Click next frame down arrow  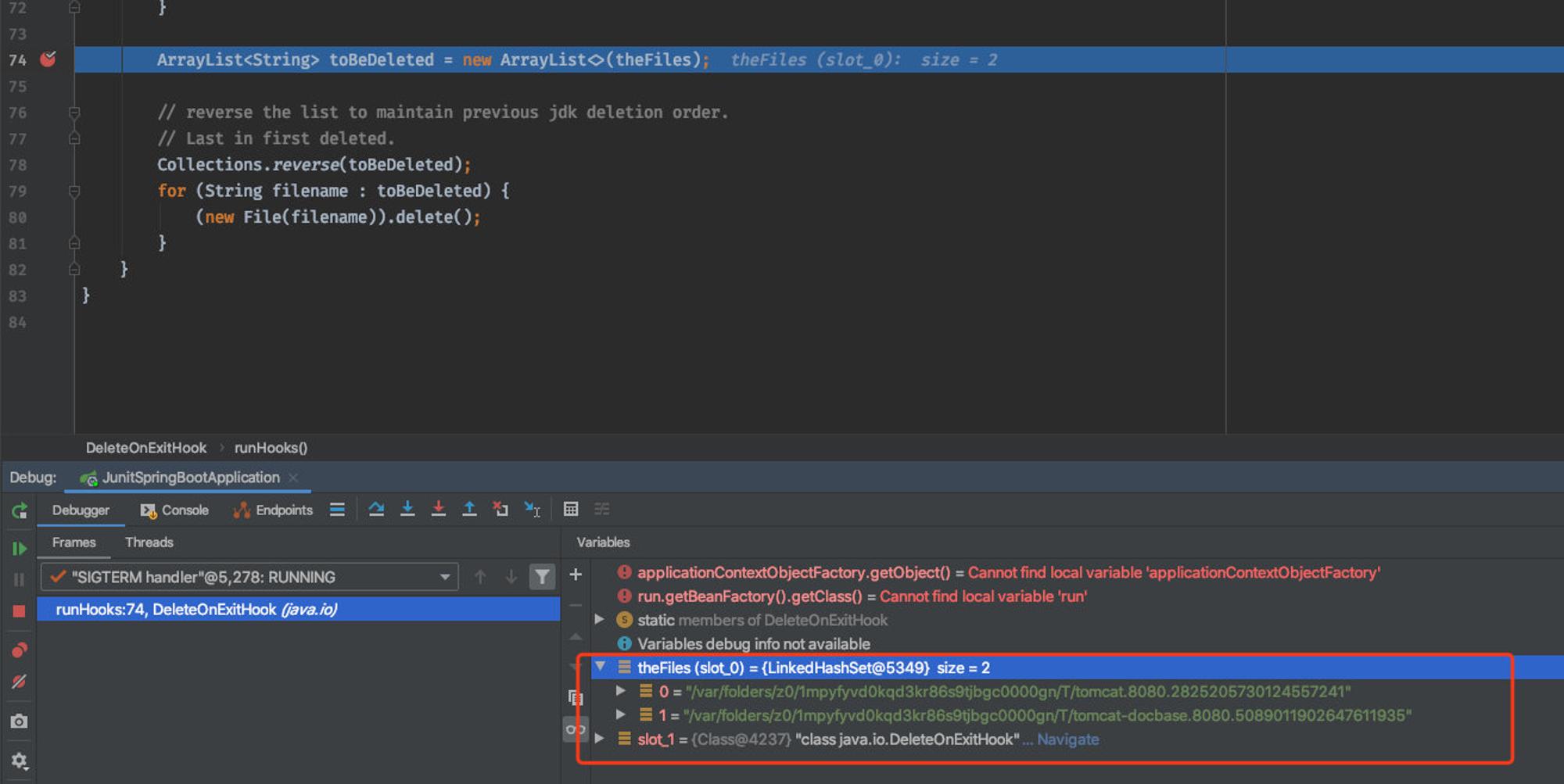511,577
